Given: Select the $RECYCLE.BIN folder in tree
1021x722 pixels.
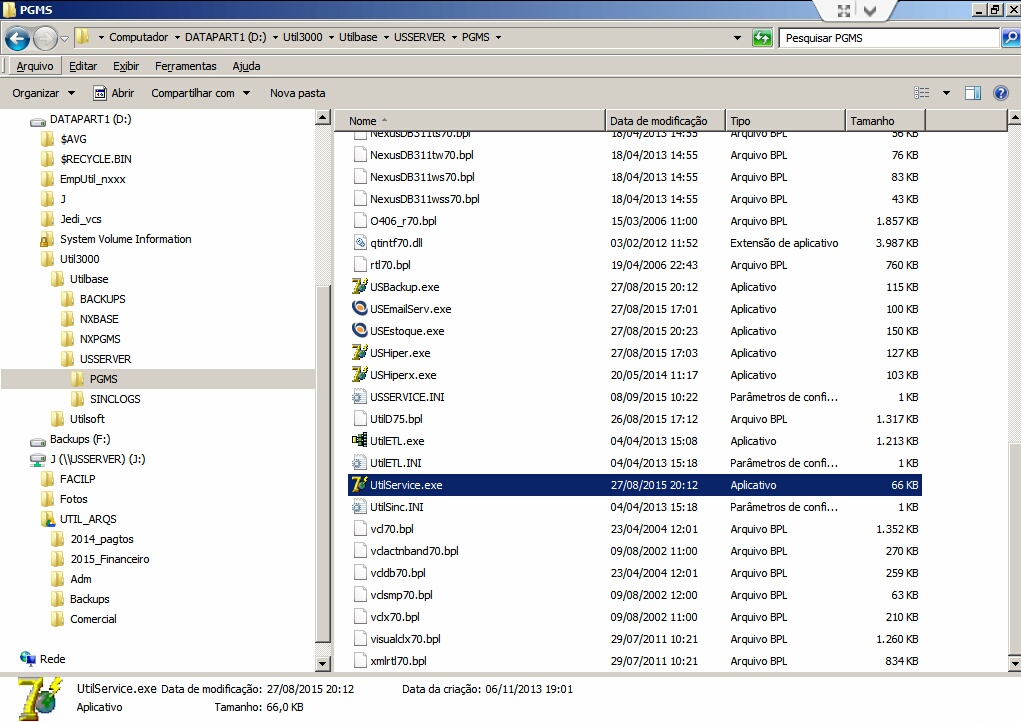Looking at the screenshot, I should point(96,159).
